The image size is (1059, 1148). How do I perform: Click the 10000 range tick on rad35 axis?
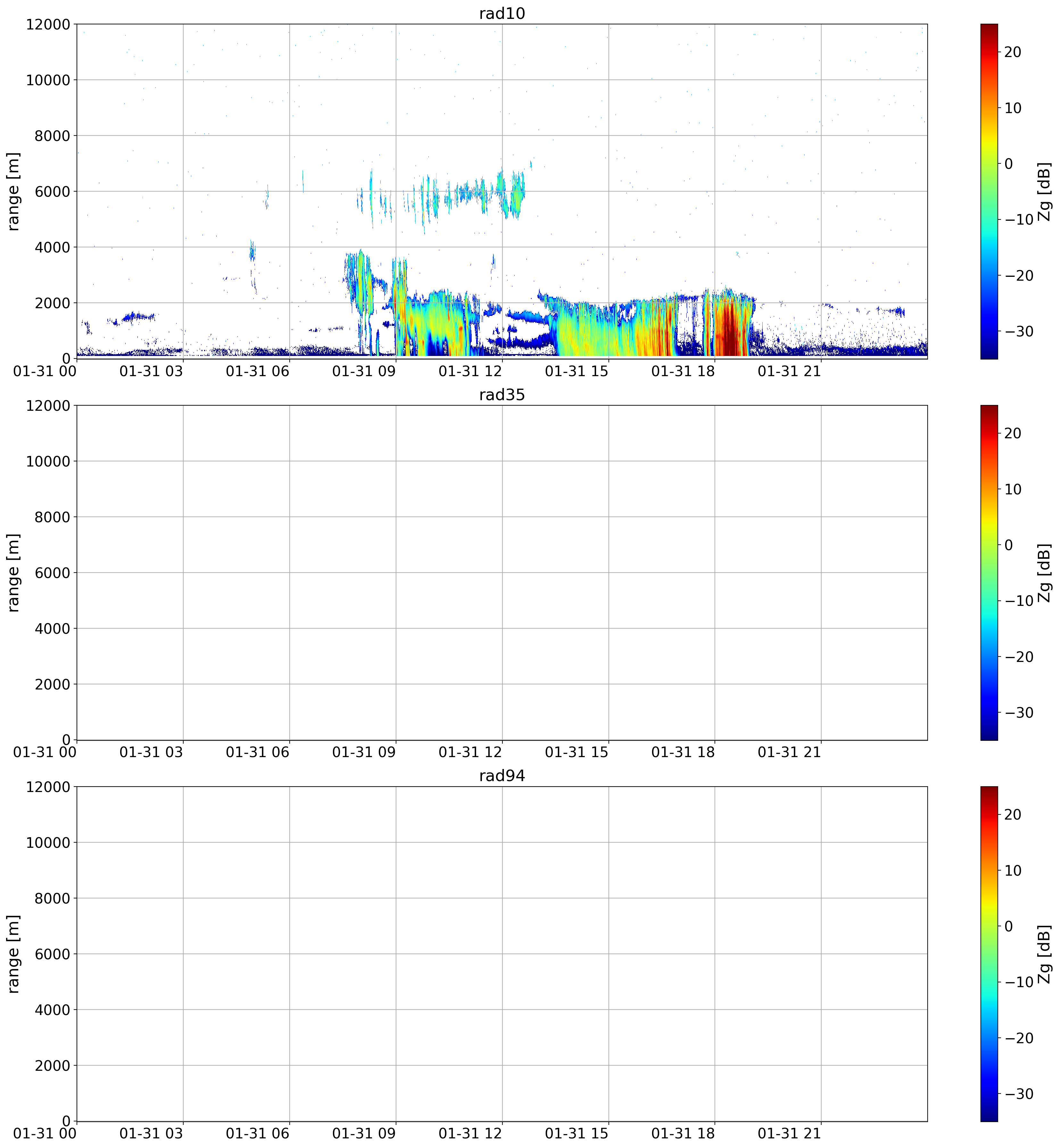tap(48, 461)
